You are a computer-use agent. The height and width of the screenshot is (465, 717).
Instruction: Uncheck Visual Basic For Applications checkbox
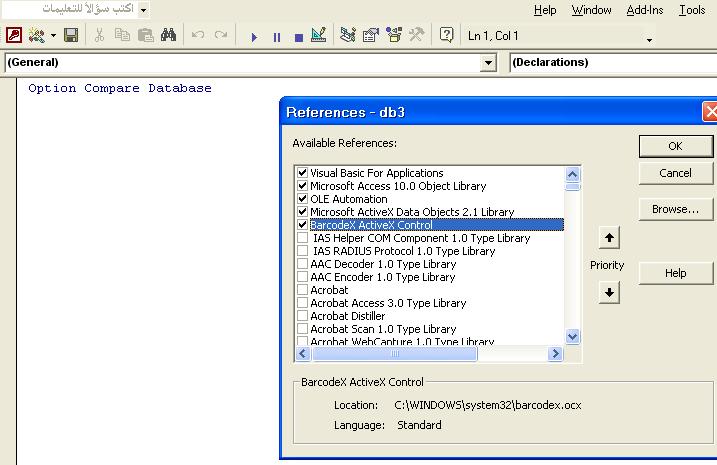[x=302, y=173]
